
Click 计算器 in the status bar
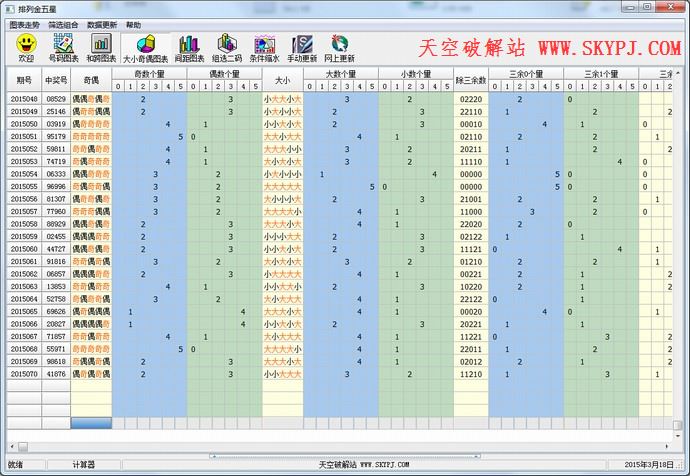pyautogui.click(x=84, y=465)
